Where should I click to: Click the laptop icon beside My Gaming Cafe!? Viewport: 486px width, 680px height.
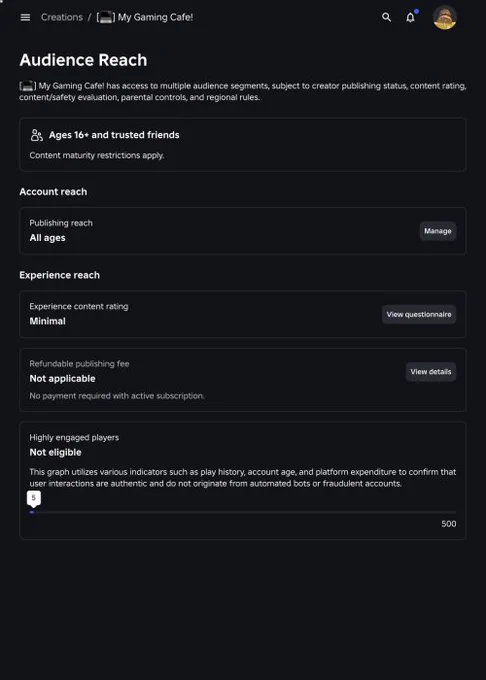(x=106, y=17)
